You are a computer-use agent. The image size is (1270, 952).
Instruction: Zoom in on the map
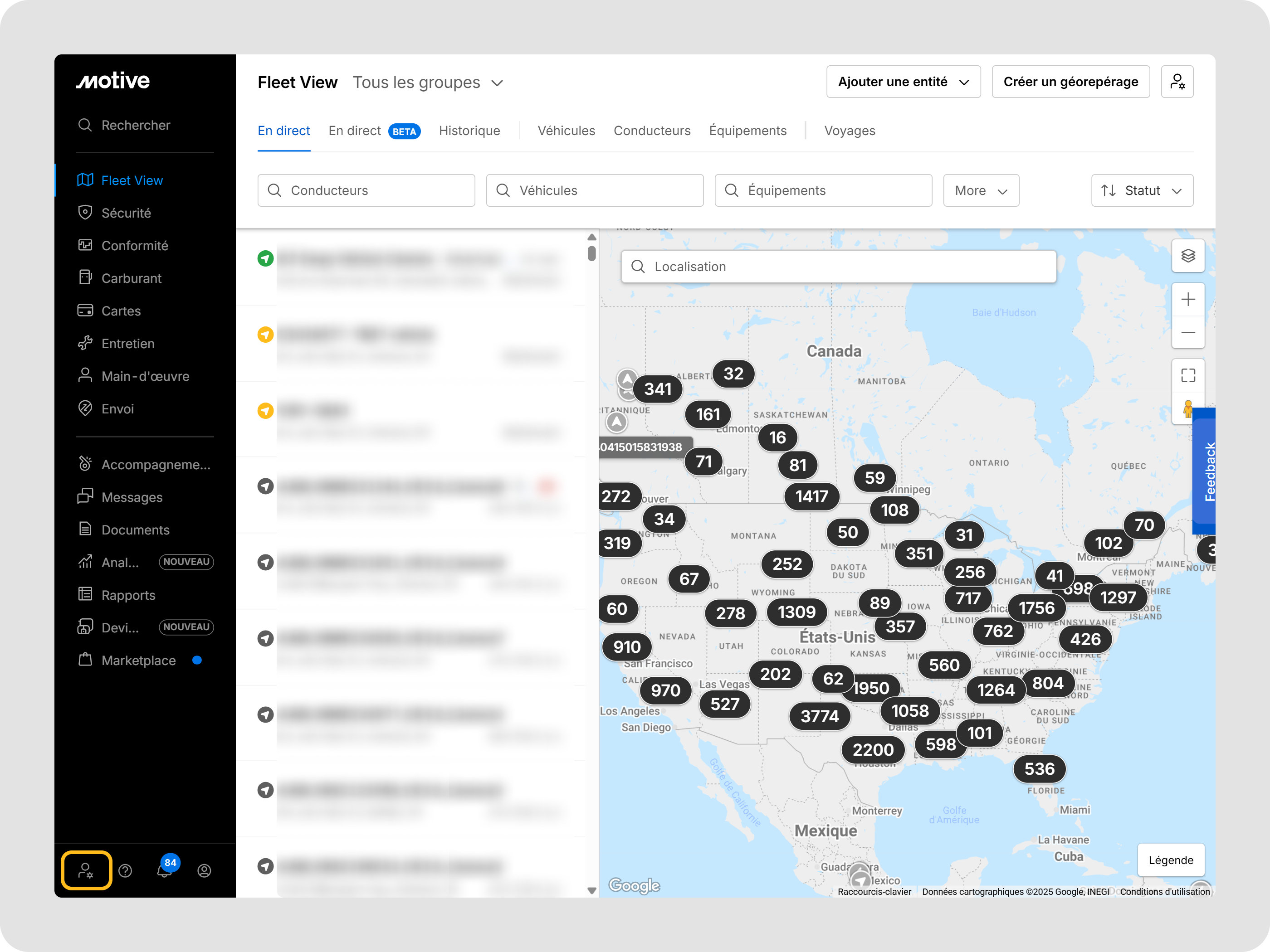click(1187, 300)
